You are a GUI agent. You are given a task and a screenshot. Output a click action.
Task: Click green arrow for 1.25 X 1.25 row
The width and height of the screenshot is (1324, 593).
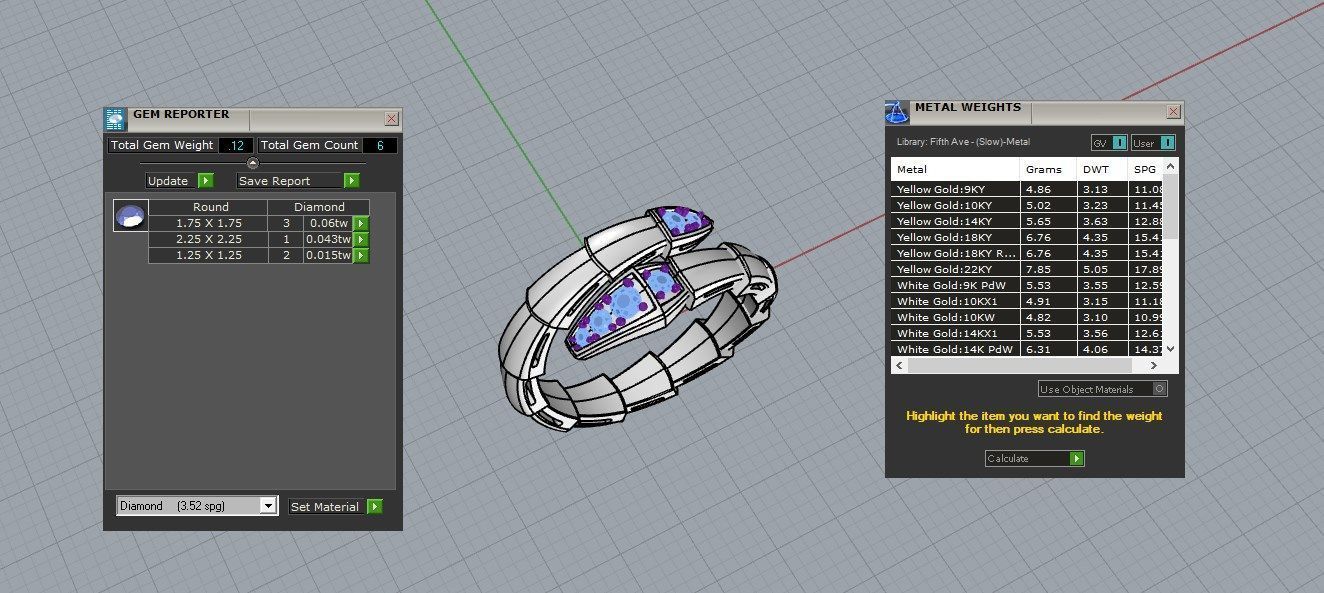coord(361,256)
